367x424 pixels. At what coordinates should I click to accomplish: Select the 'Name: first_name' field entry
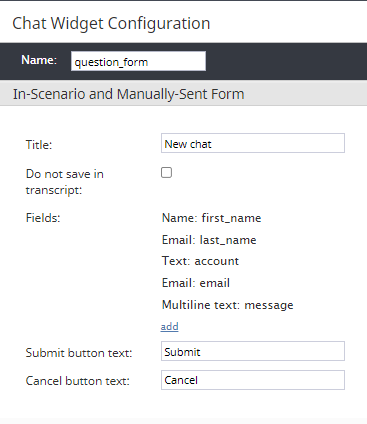[x=211, y=218]
